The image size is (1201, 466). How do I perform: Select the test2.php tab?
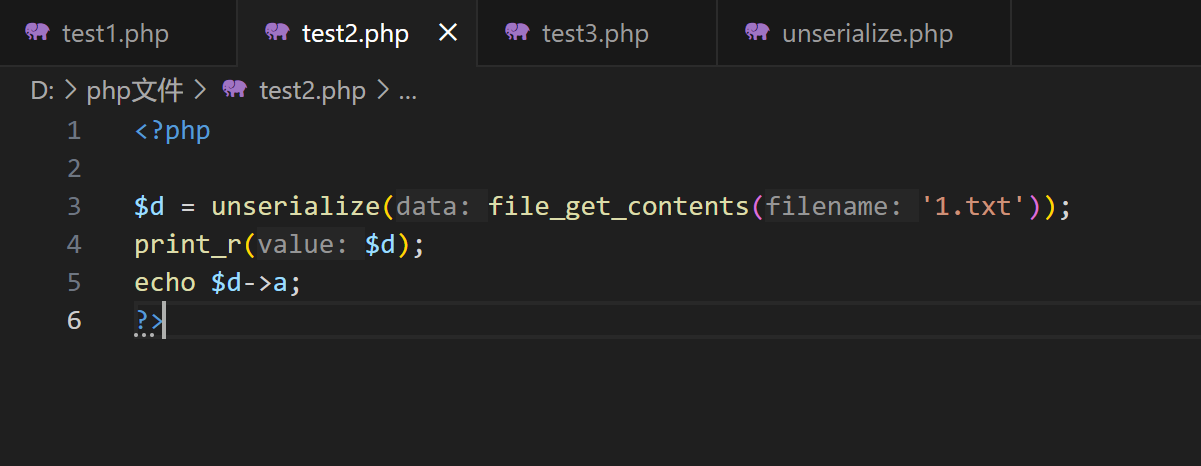(357, 33)
